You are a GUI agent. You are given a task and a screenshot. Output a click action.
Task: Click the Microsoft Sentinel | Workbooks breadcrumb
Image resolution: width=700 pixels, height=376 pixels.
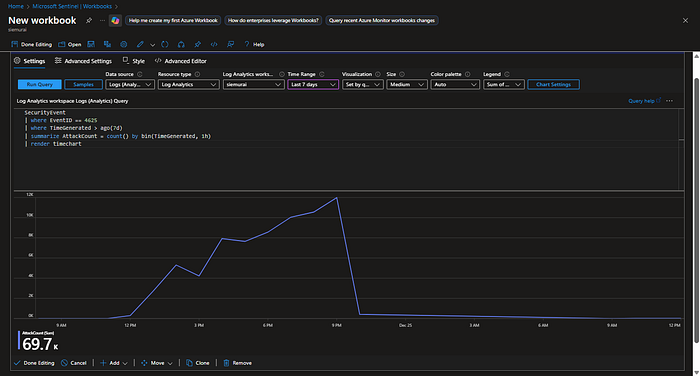(72, 6)
